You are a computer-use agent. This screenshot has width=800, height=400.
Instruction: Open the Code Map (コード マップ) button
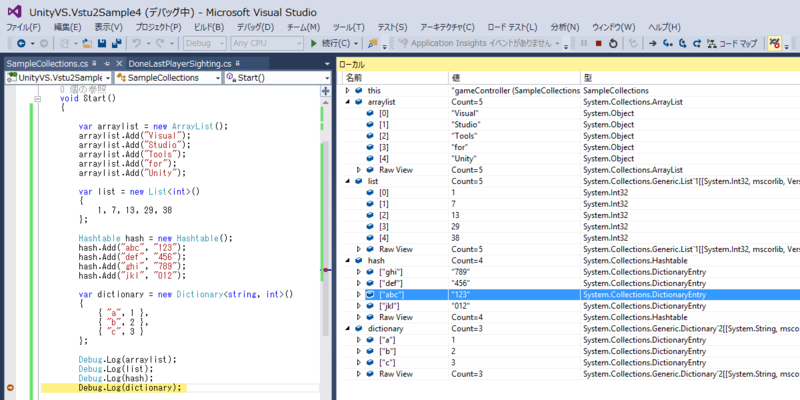click(732, 44)
